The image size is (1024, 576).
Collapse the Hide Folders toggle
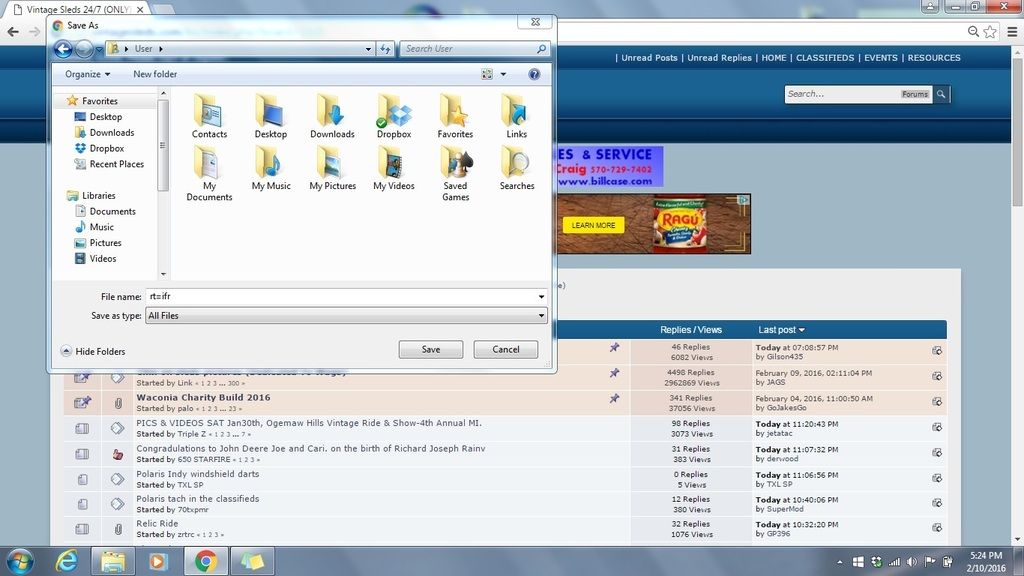coord(67,351)
